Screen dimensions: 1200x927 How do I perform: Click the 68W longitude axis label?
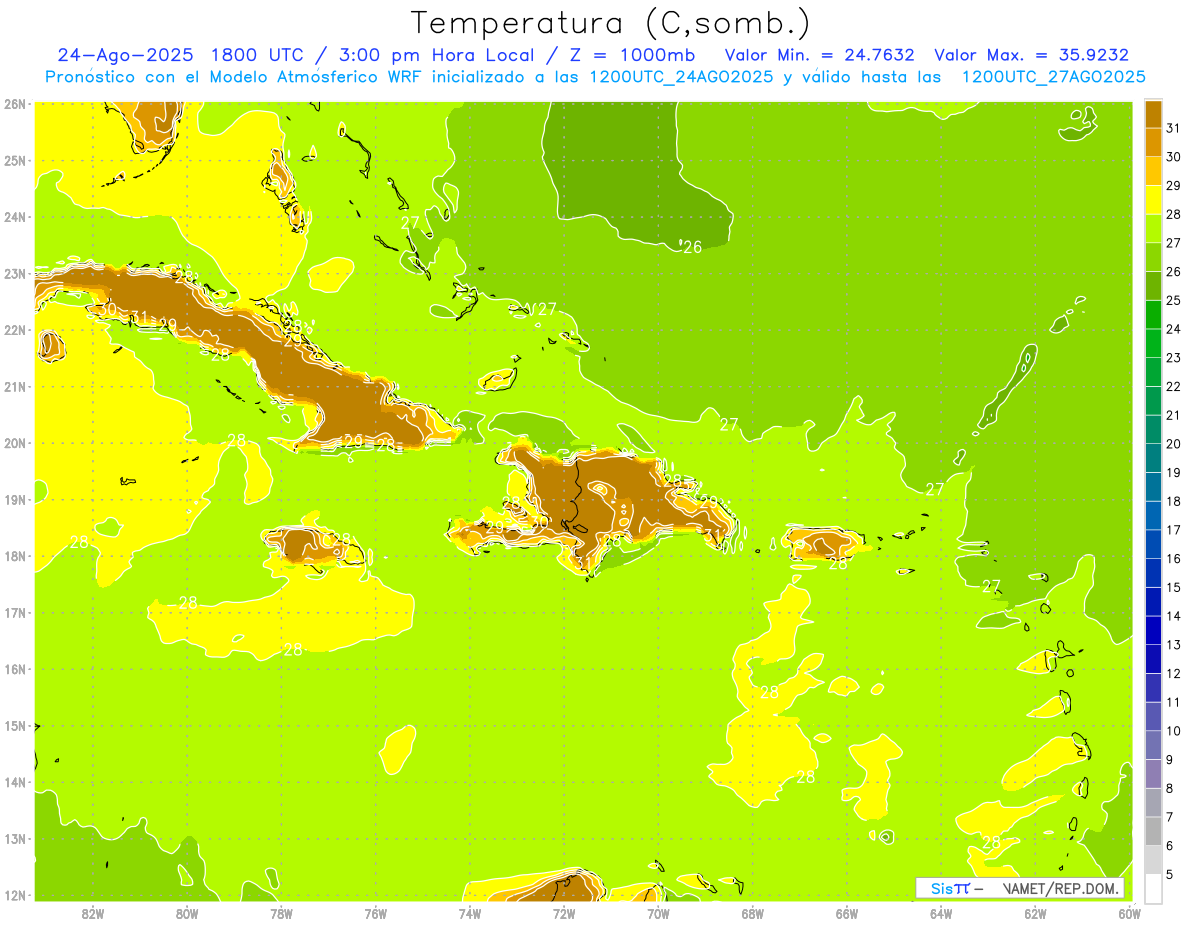pos(753,913)
